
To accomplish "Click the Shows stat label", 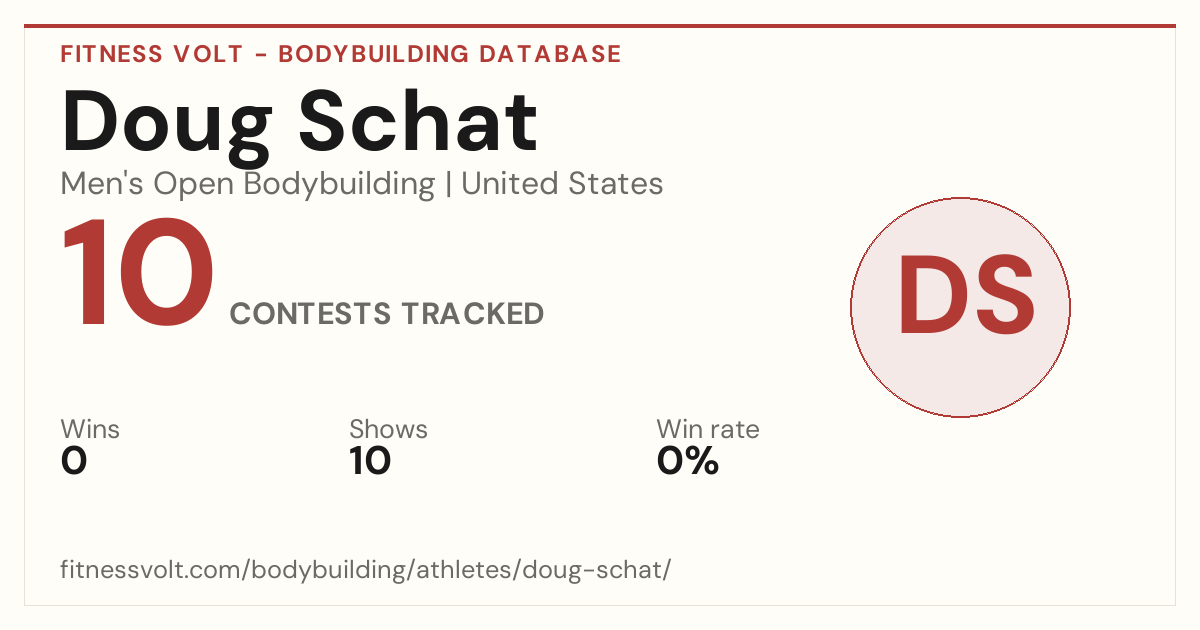I will (x=388, y=430).
